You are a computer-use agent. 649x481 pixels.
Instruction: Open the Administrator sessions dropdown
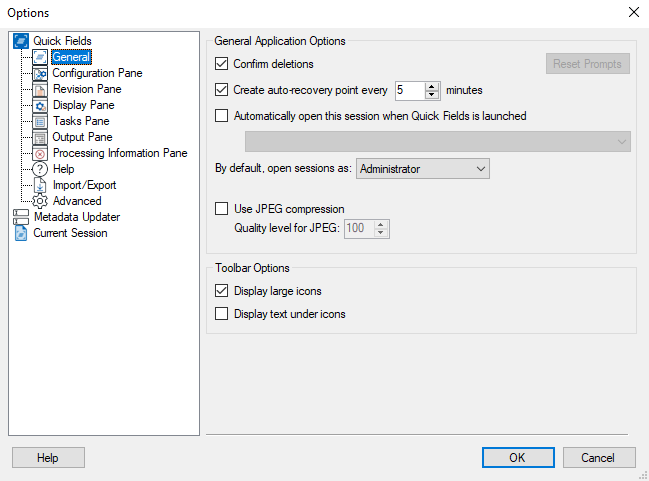[x=423, y=169]
